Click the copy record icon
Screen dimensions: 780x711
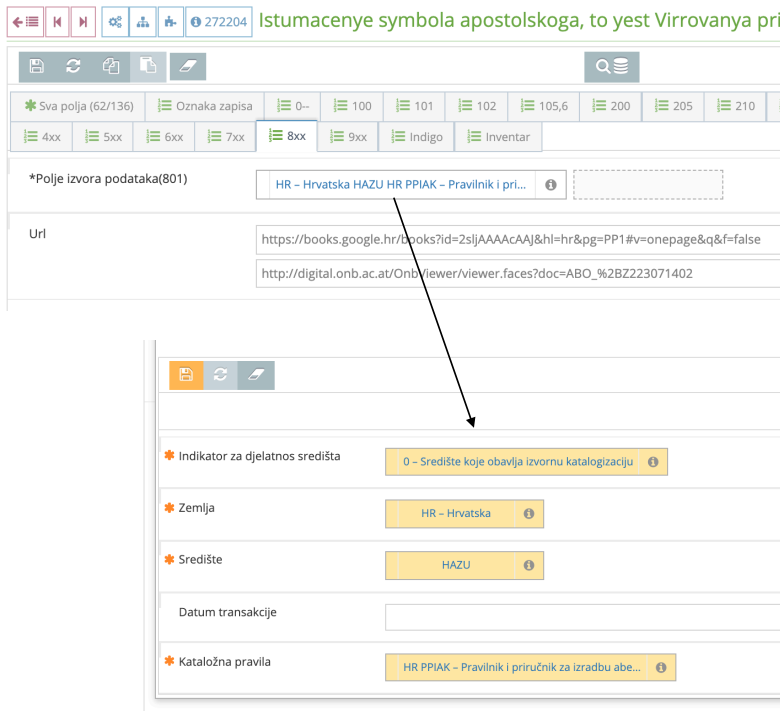(x=110, y=66)
